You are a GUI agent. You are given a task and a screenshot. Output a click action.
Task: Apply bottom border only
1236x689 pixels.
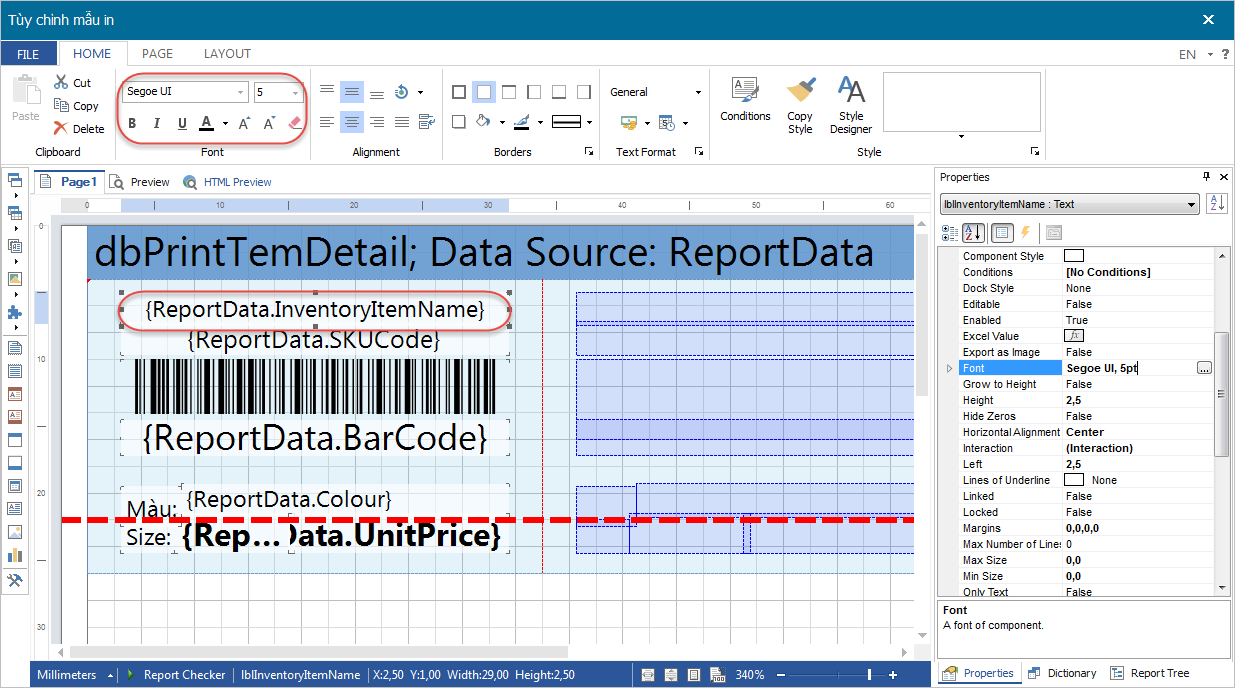click(x=559, y=92)
